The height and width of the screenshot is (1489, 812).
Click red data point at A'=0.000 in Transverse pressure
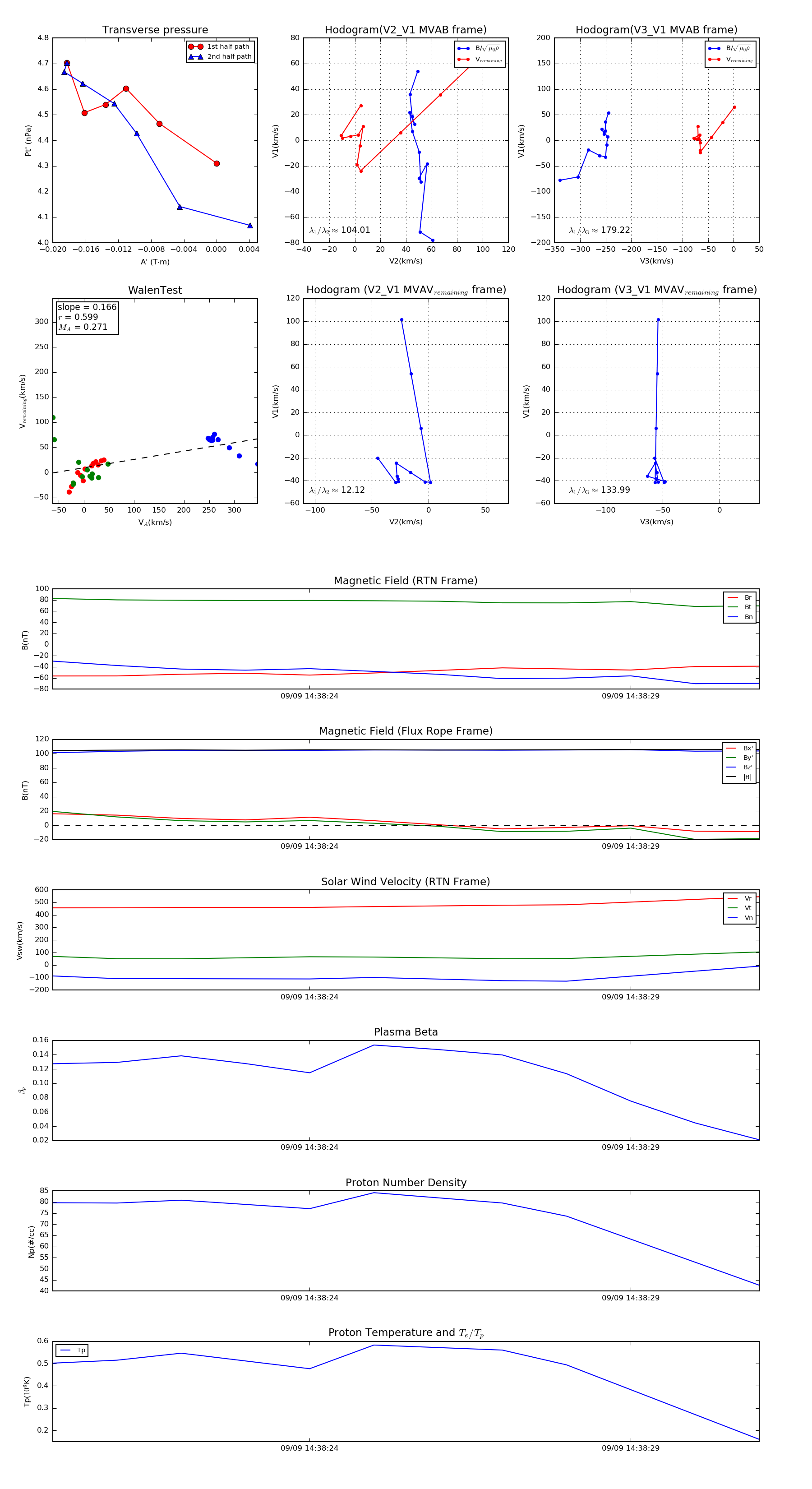coord(217,164)
